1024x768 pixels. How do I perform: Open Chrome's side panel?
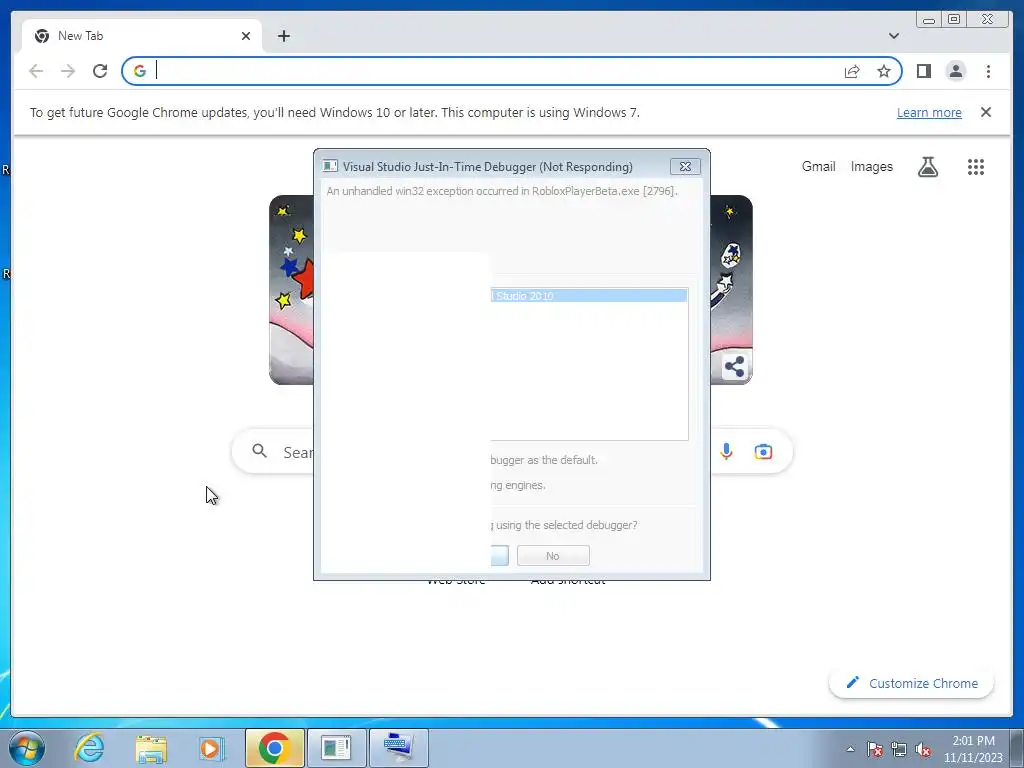coord(923,71)
